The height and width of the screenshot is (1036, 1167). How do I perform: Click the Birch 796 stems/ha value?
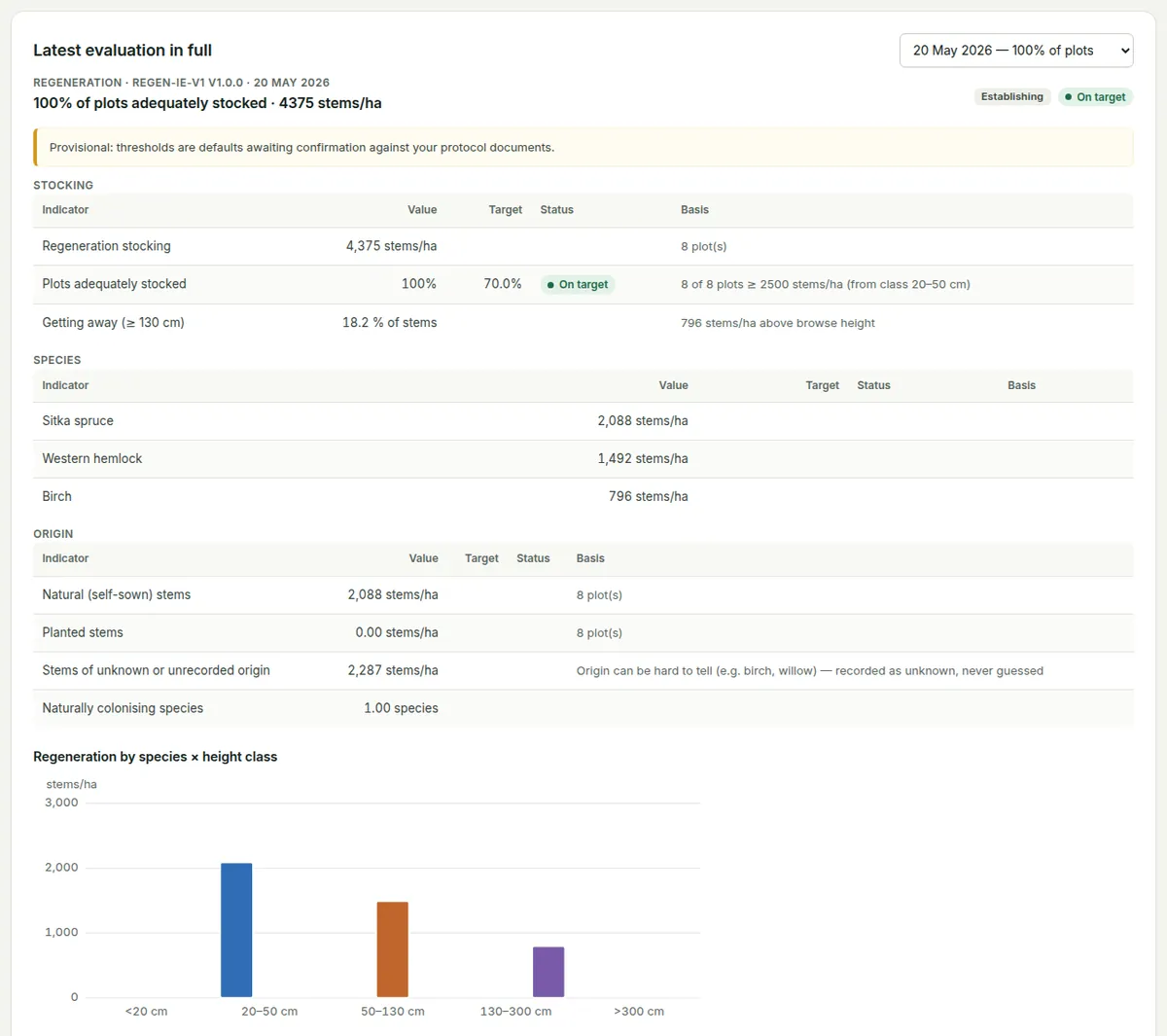649,497
